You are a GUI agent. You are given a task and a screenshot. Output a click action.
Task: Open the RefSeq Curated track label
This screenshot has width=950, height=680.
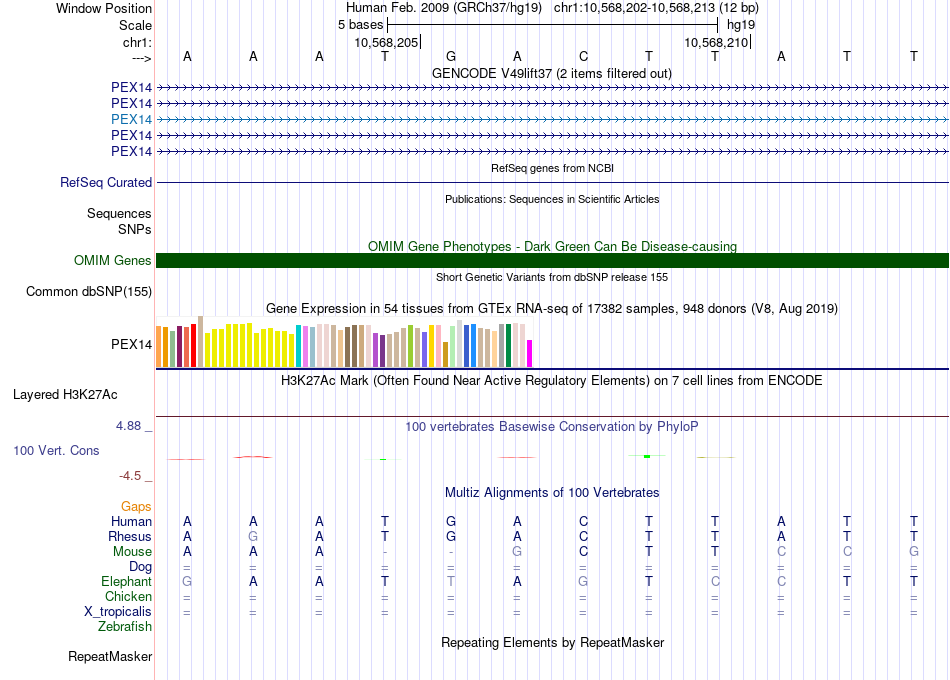click(x=106, y=183)
